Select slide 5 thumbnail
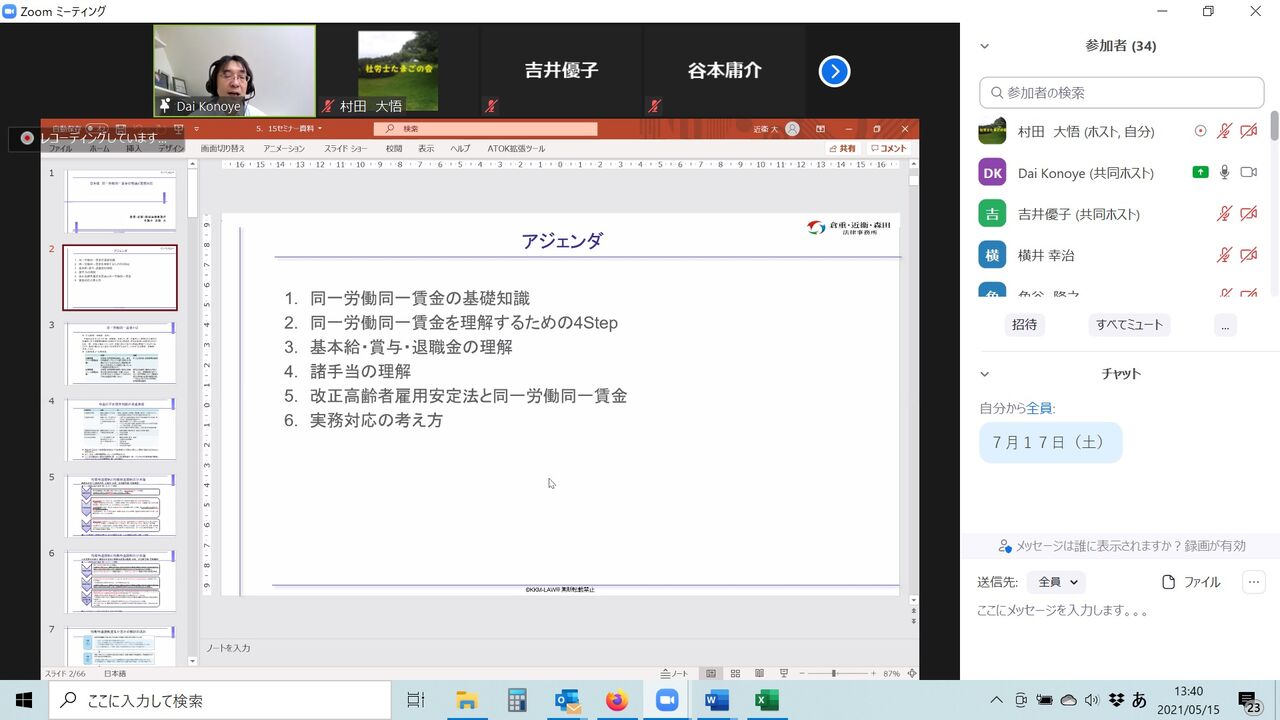 [121, 505]
